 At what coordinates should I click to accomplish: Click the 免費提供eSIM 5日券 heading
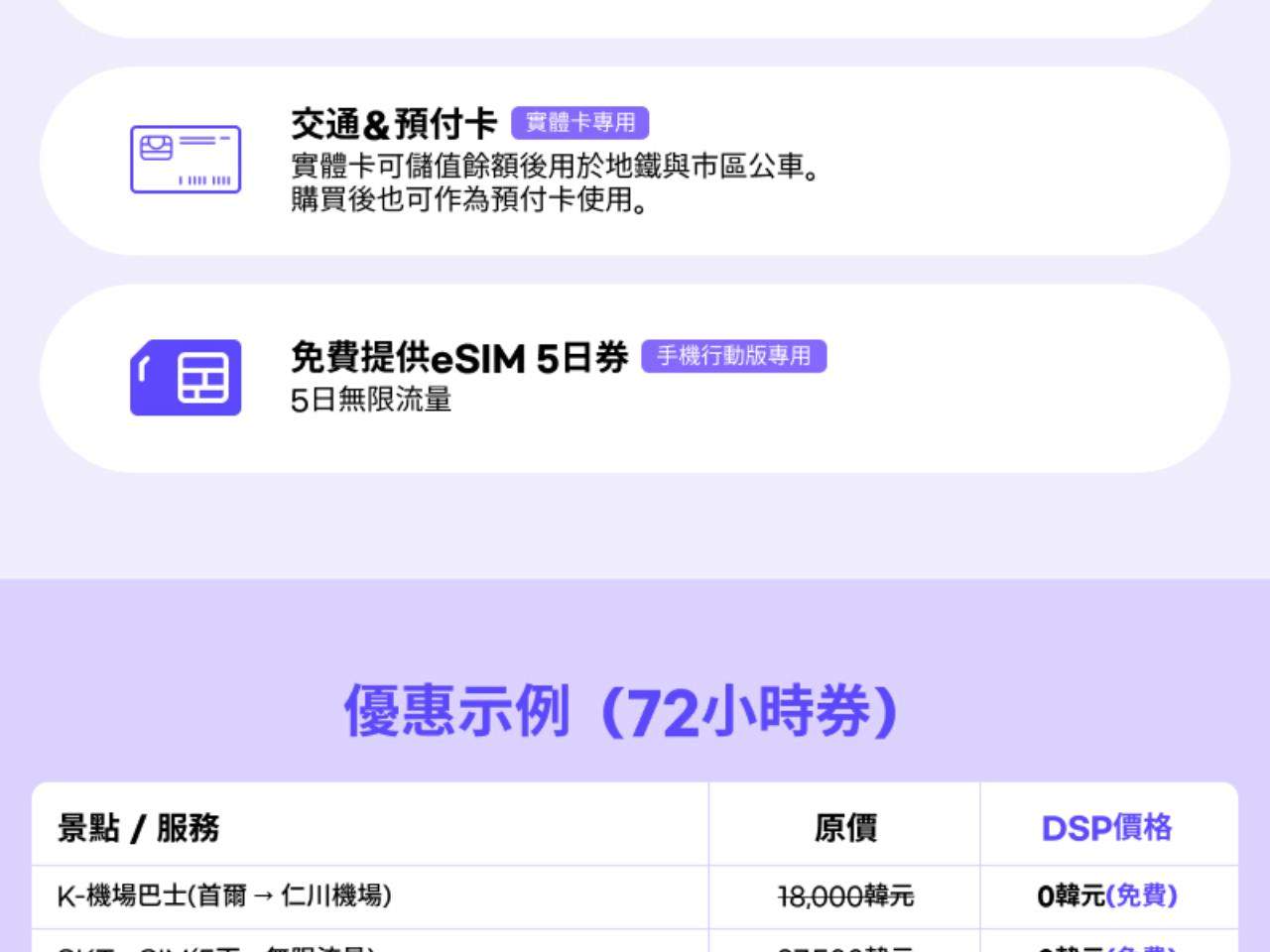pos(459,358)
